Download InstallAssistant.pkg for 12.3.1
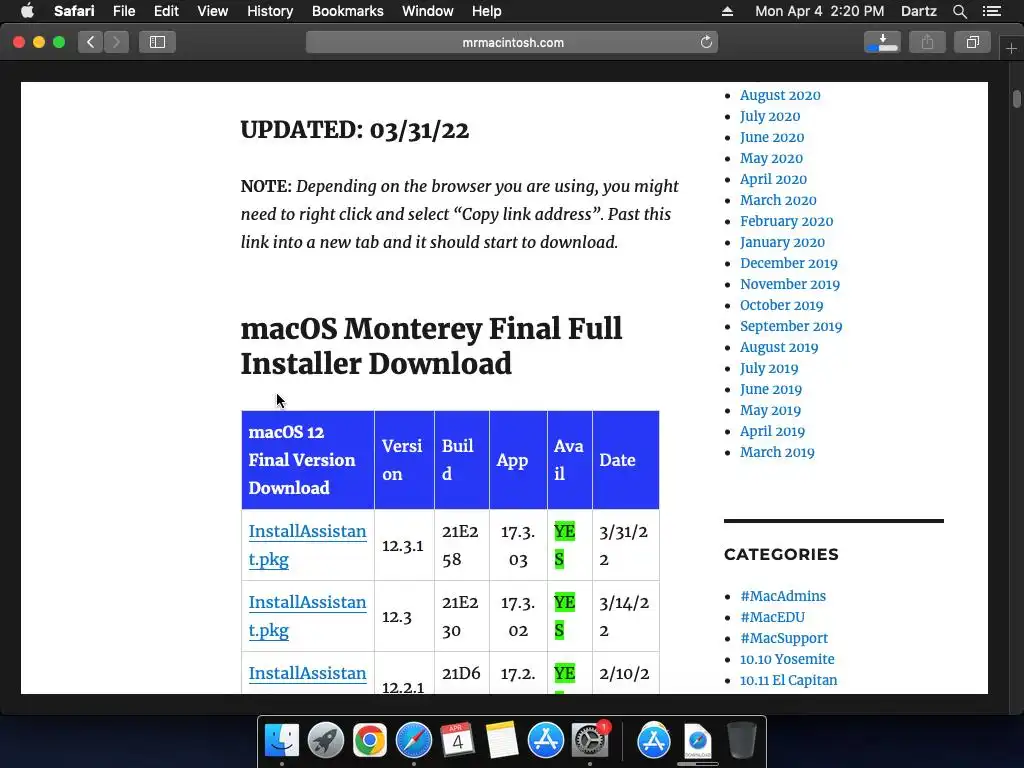This screenshot has width=1024, height=768. (307, 545)
